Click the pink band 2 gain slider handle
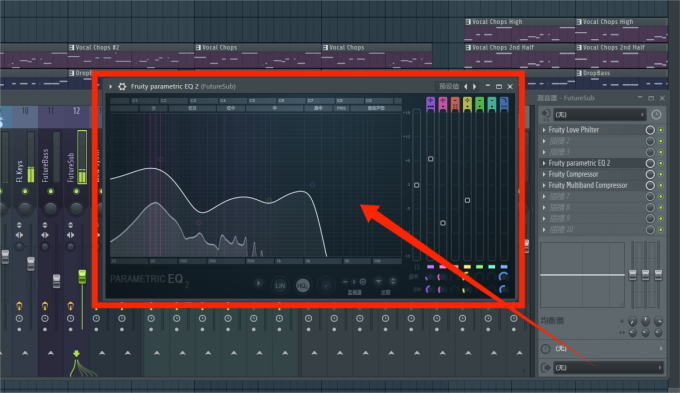Screen dimensions: 680x393 coord(443,223)
